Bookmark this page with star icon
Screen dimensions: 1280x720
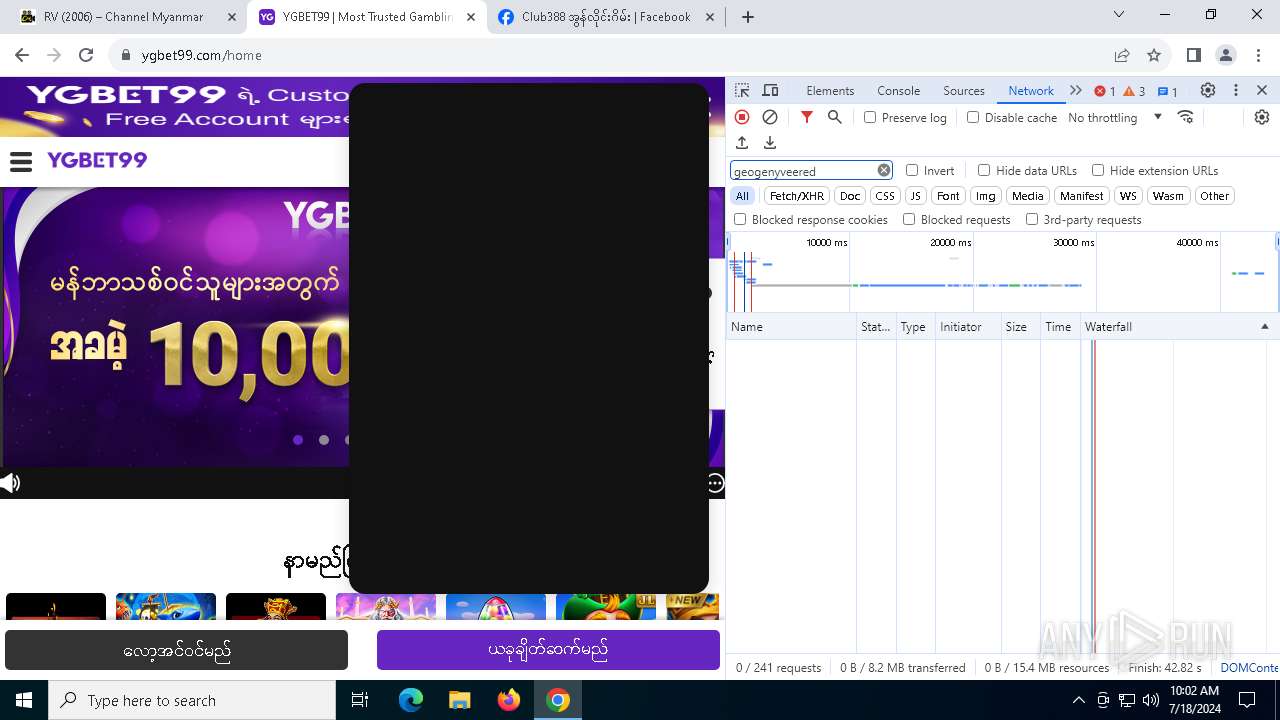[x=1154, y=55]
